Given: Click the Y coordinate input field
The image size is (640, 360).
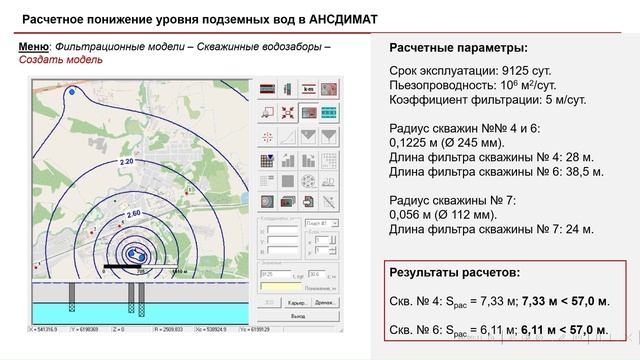Looking at the screenshot, I should (x=283, y=241).
